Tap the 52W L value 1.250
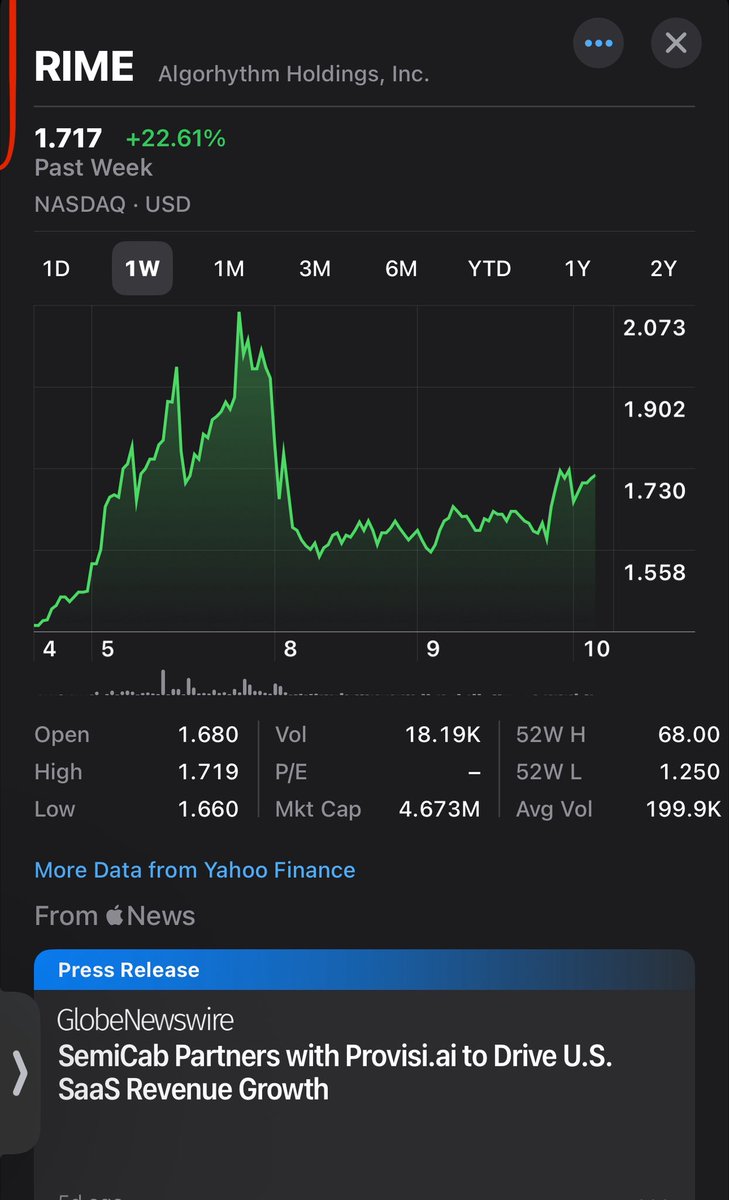Image resolution: width=729 pixels, height=1200 pixels. 688,772
